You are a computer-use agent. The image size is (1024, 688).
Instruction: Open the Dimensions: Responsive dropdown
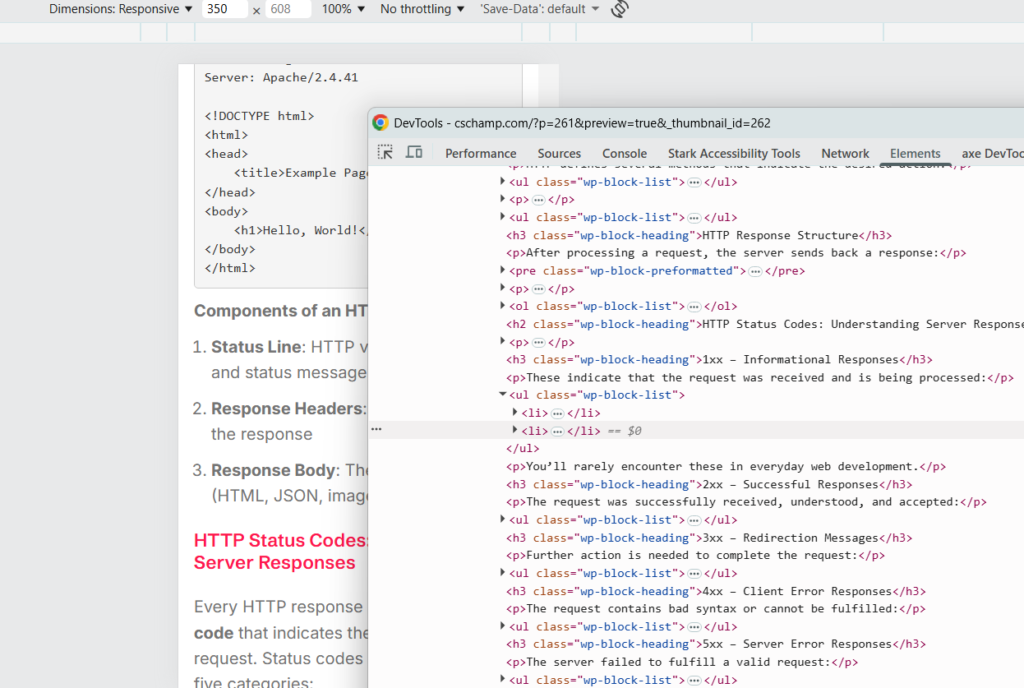121,9
